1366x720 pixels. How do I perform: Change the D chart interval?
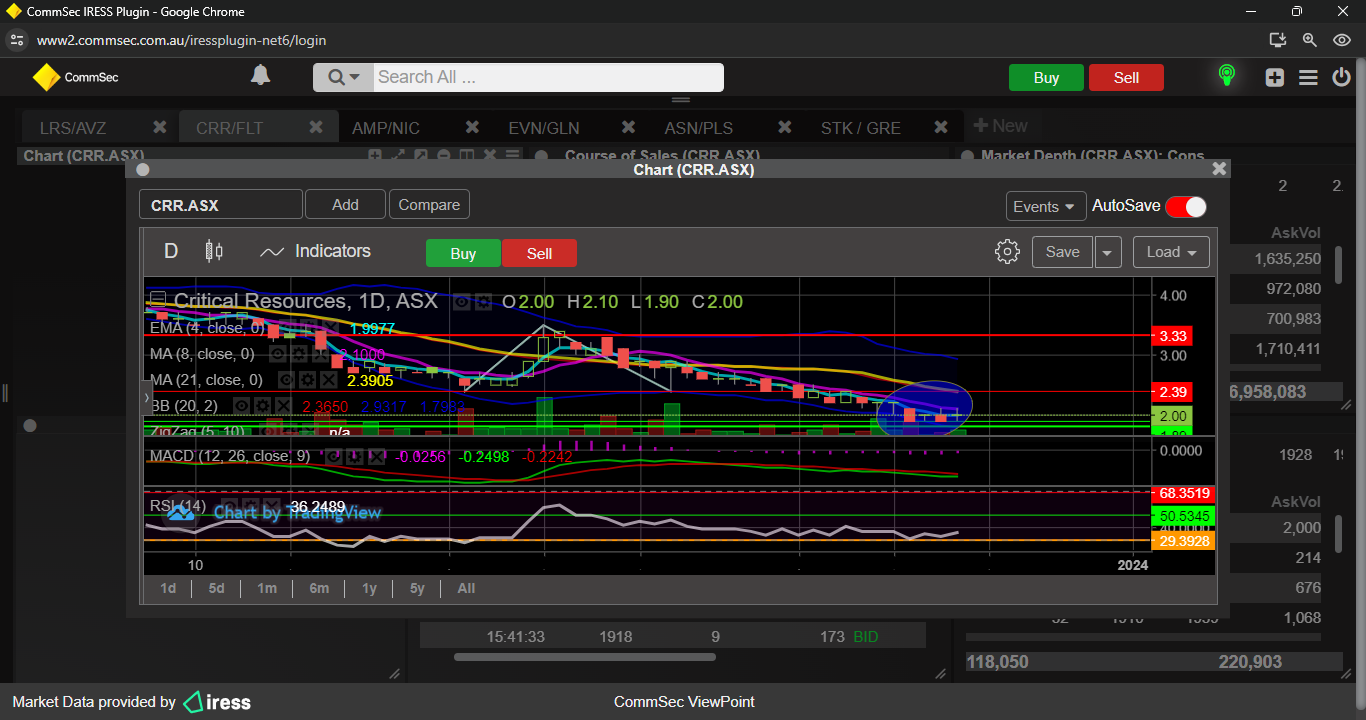tap(171, 251)
